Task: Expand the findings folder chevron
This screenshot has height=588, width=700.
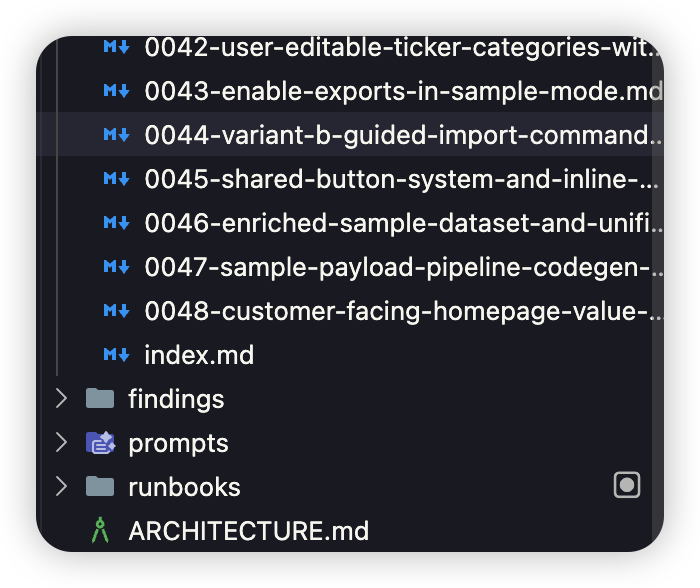Action: coord(61,399)
